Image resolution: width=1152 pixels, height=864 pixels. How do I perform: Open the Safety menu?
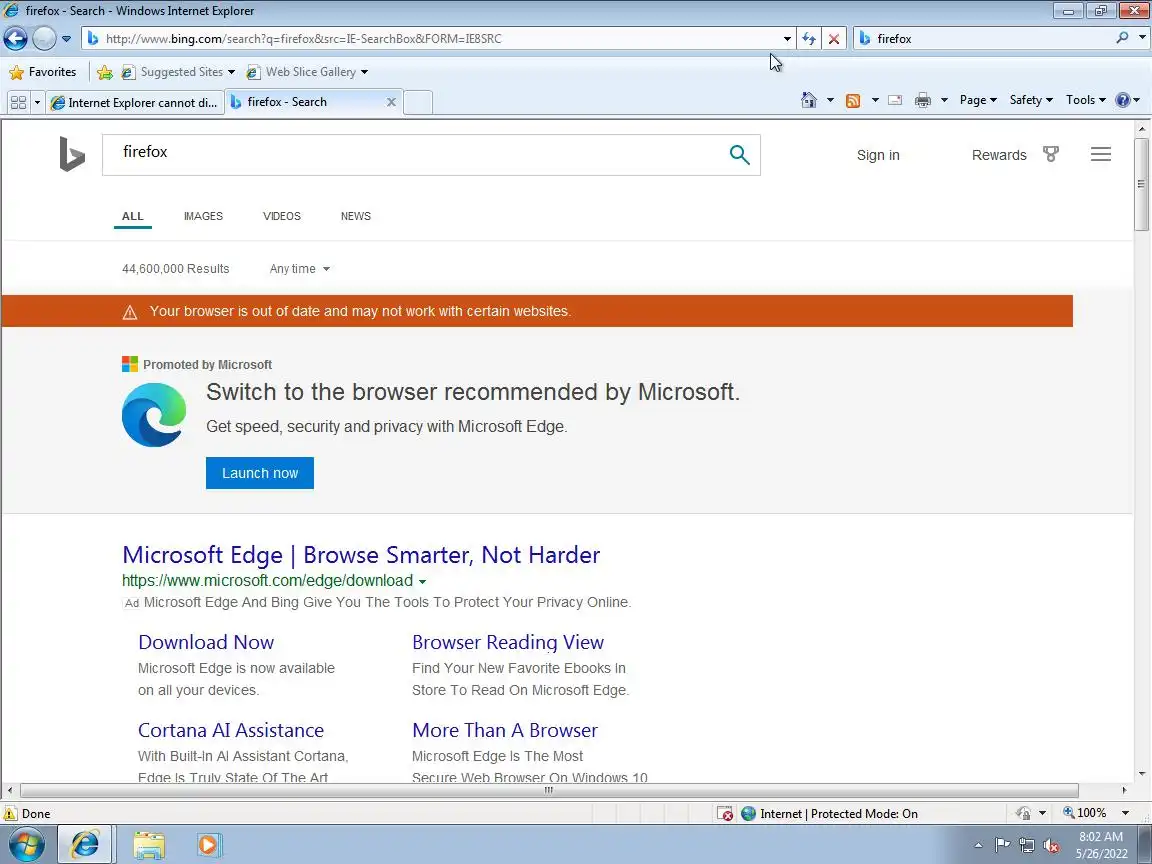(1031, 100)
